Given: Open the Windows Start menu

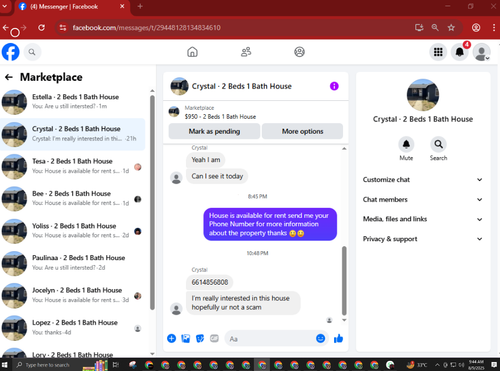Looking at the screenshot, I should point(5,365).
